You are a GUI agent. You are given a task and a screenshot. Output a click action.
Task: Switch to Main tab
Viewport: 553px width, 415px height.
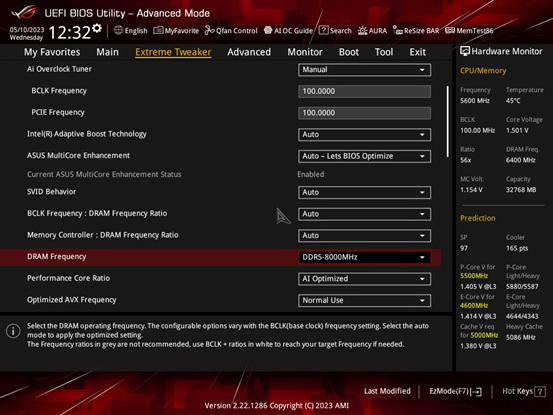pos(108,52)
